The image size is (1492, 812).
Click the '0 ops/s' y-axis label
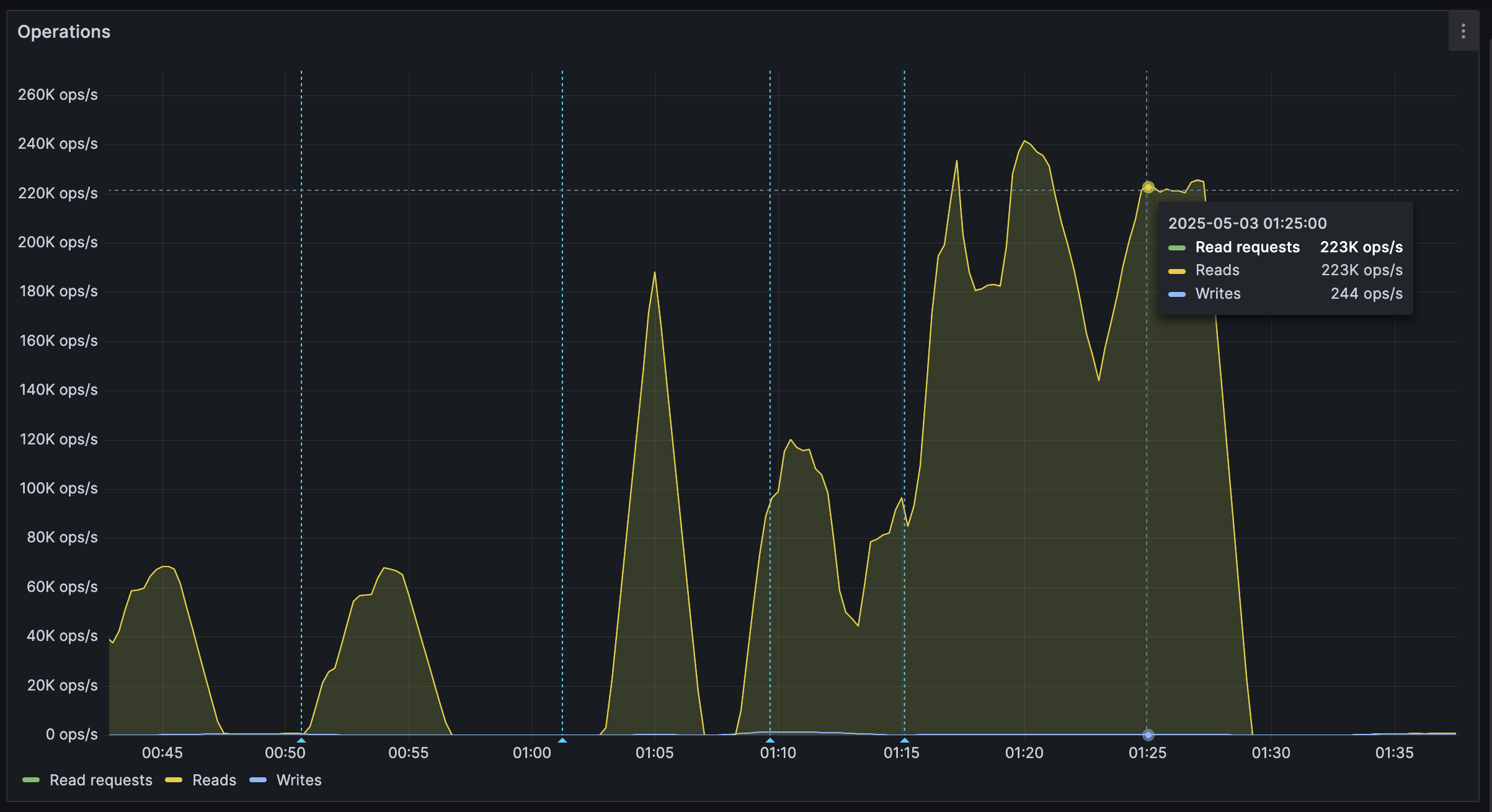(72, 735)
